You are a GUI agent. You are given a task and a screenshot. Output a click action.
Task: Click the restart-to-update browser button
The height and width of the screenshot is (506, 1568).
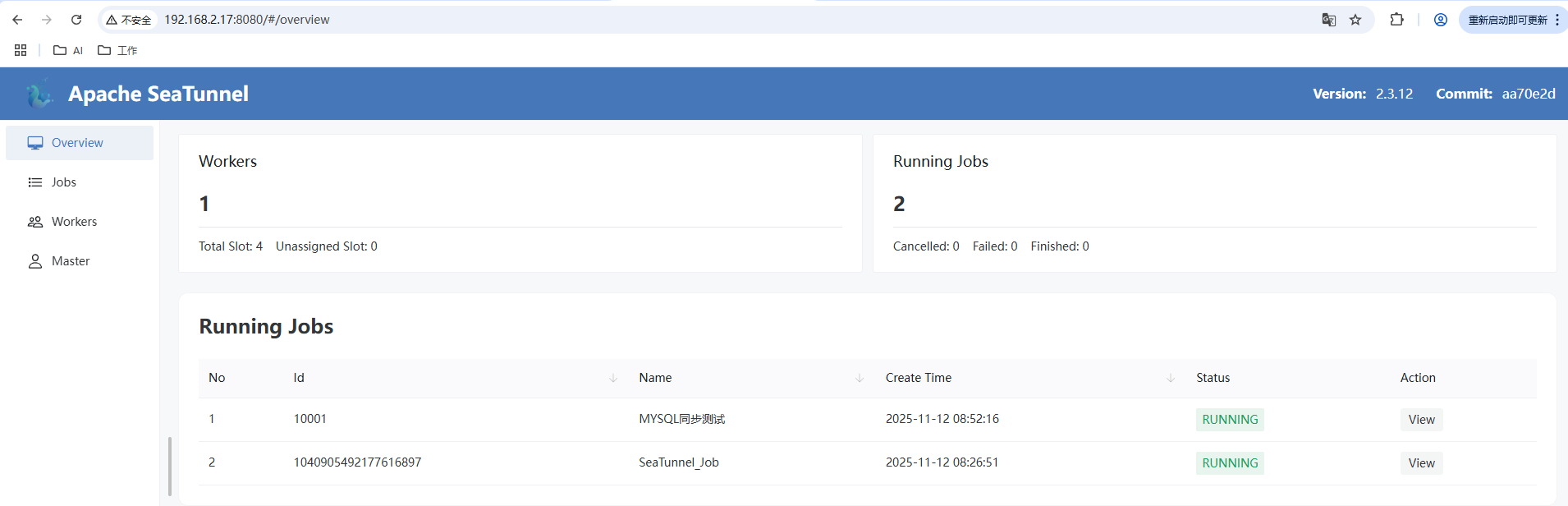click(x=1513, y=20)
